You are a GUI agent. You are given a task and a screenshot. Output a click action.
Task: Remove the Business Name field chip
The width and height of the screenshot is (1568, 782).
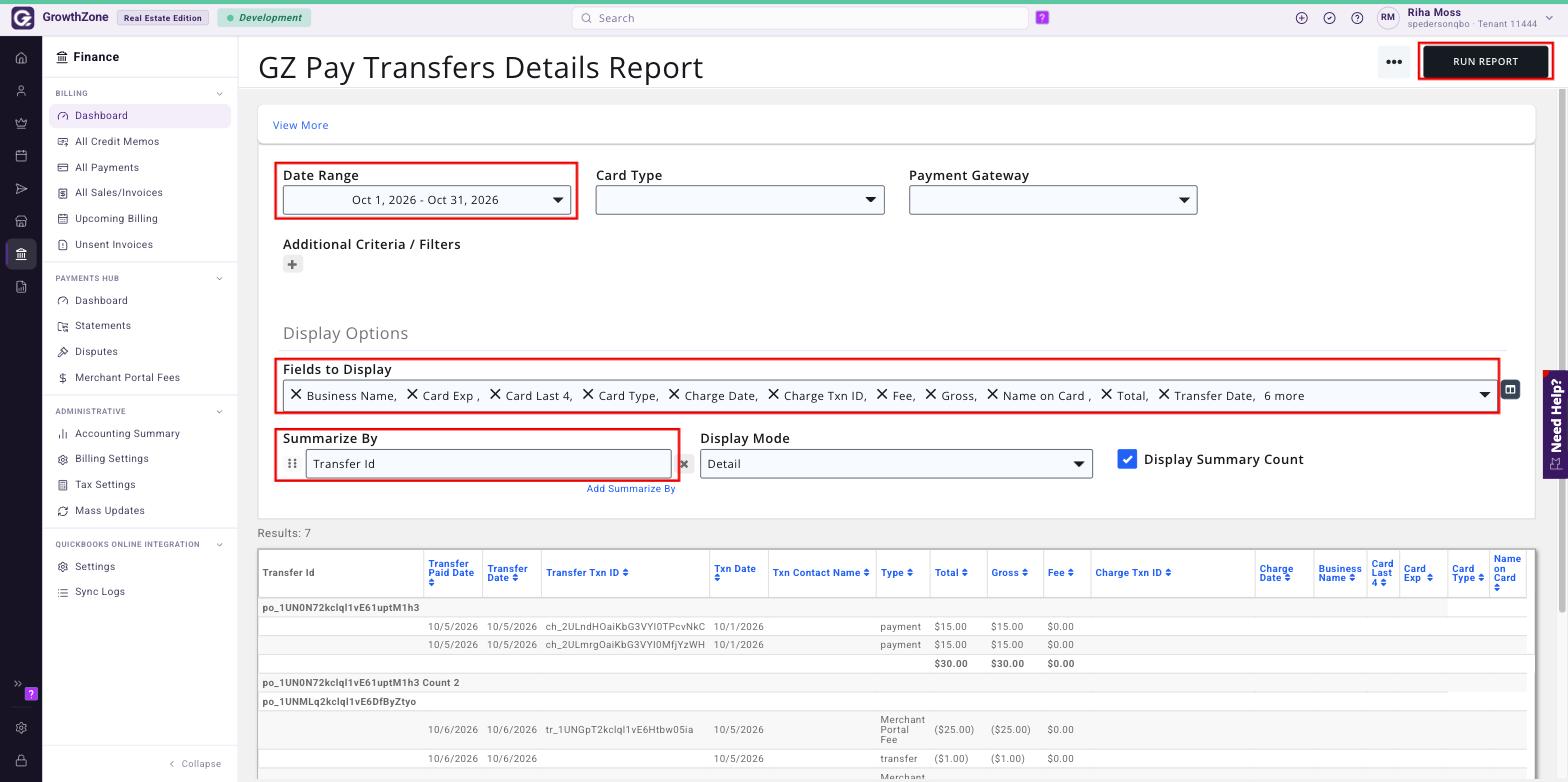(296, 395)
